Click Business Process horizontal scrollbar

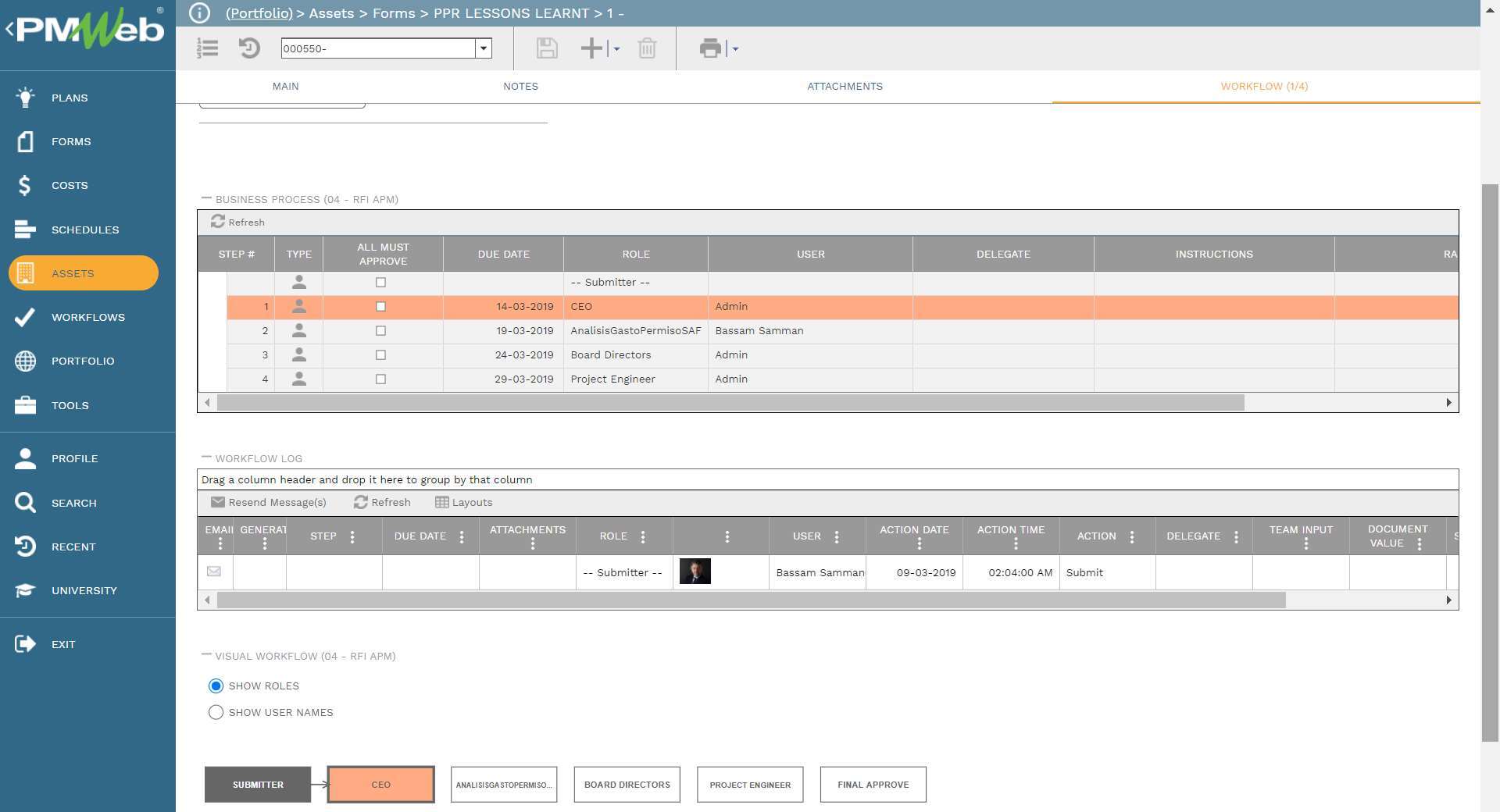pyautogui.click(x=730, y=403)
